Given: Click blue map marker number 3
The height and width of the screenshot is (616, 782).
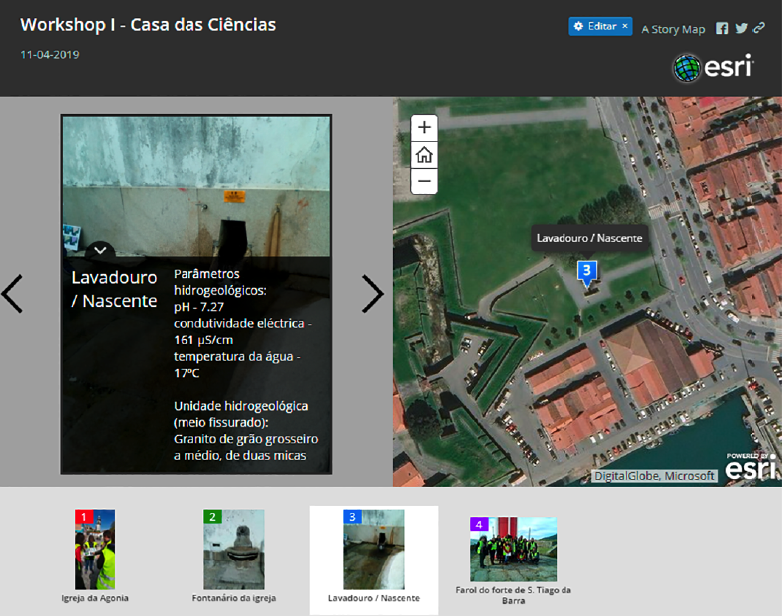Looking at the screenshot, I should [x=587, y=271].
